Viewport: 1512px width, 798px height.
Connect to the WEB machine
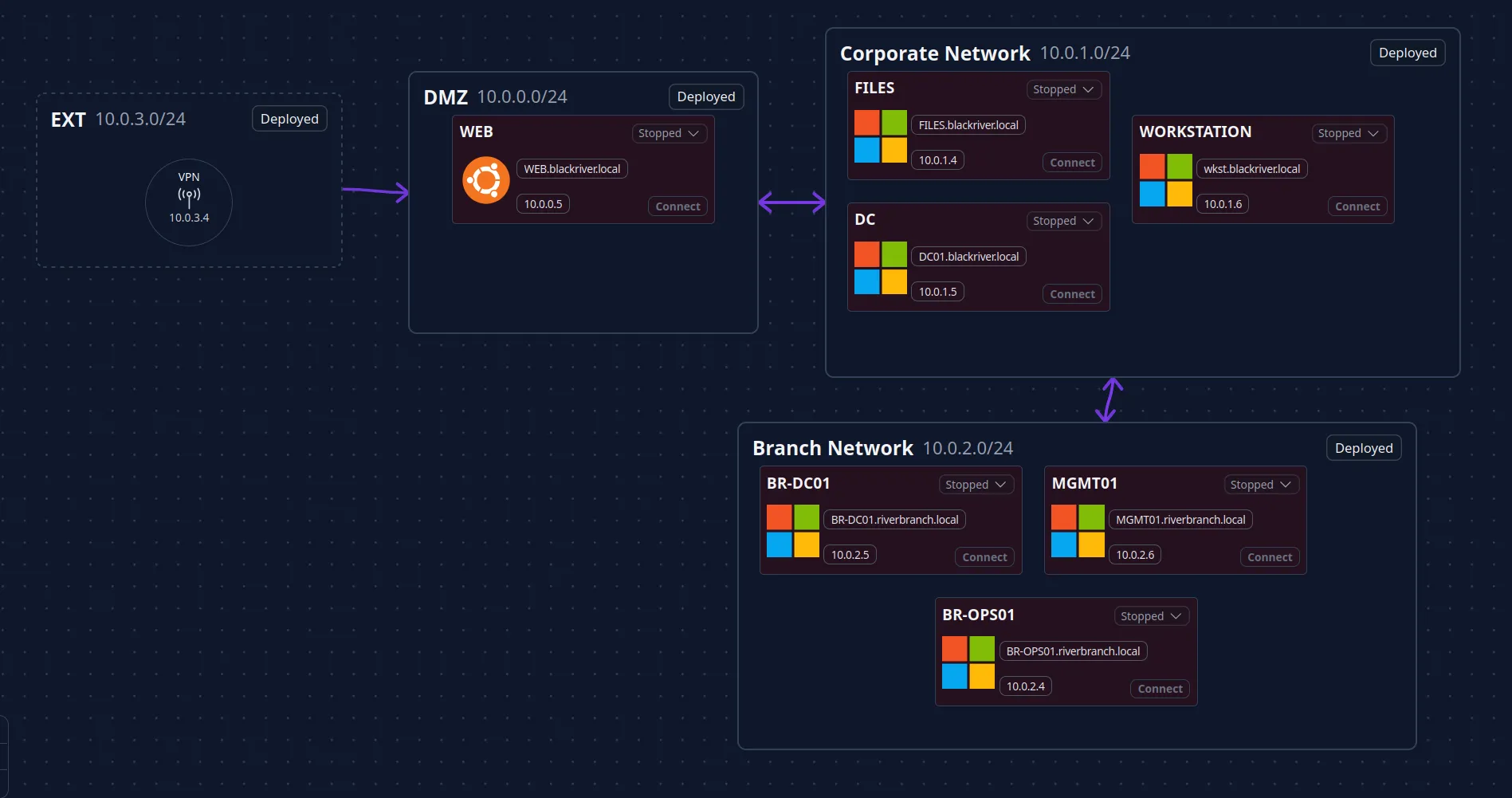pyautogui.click(x=677, y=206)
